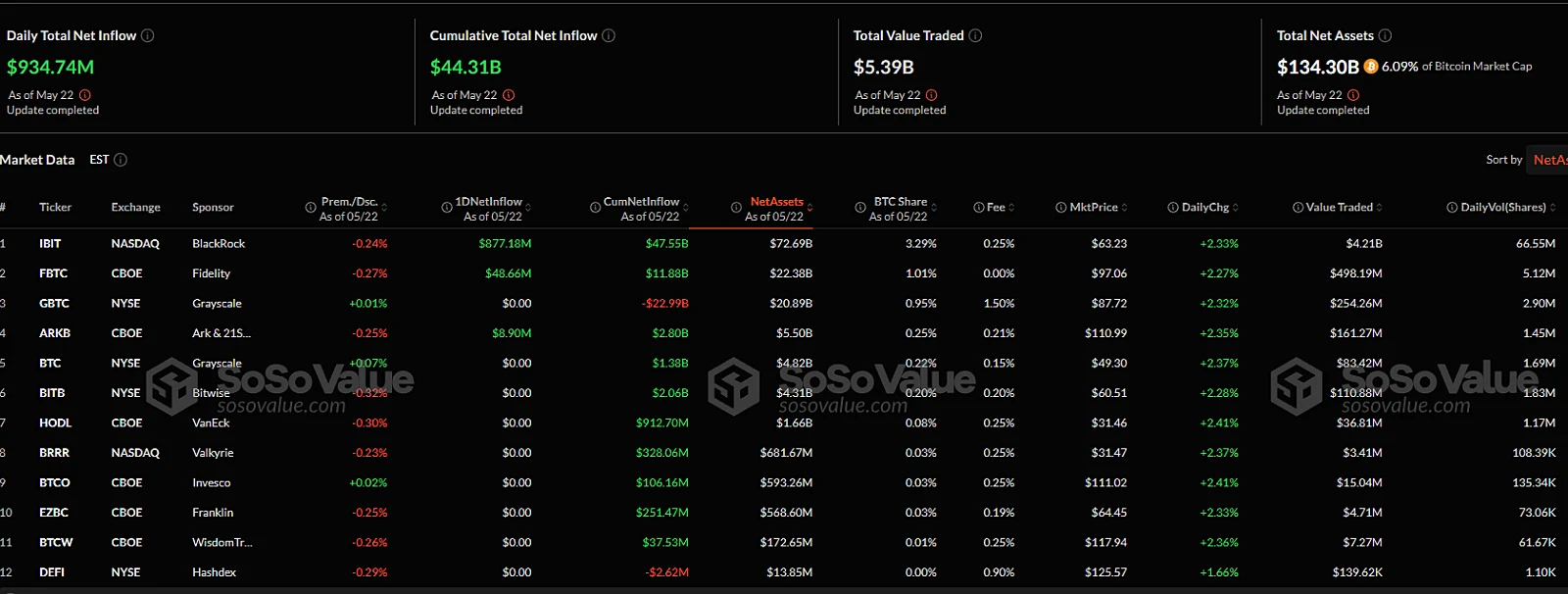1568x594 pixels.
Task: Click the +1.66% daily change cell
Action: pyautogui.click(x=1219, y=572)
